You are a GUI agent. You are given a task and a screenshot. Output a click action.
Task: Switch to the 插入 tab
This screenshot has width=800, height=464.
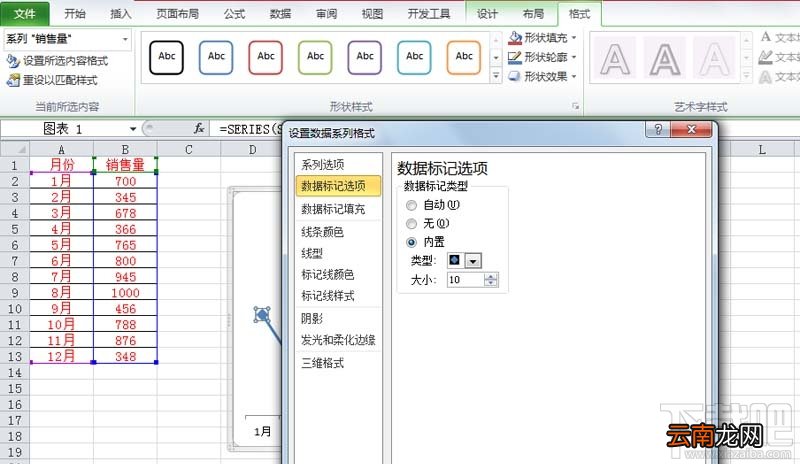coord(121,14)
